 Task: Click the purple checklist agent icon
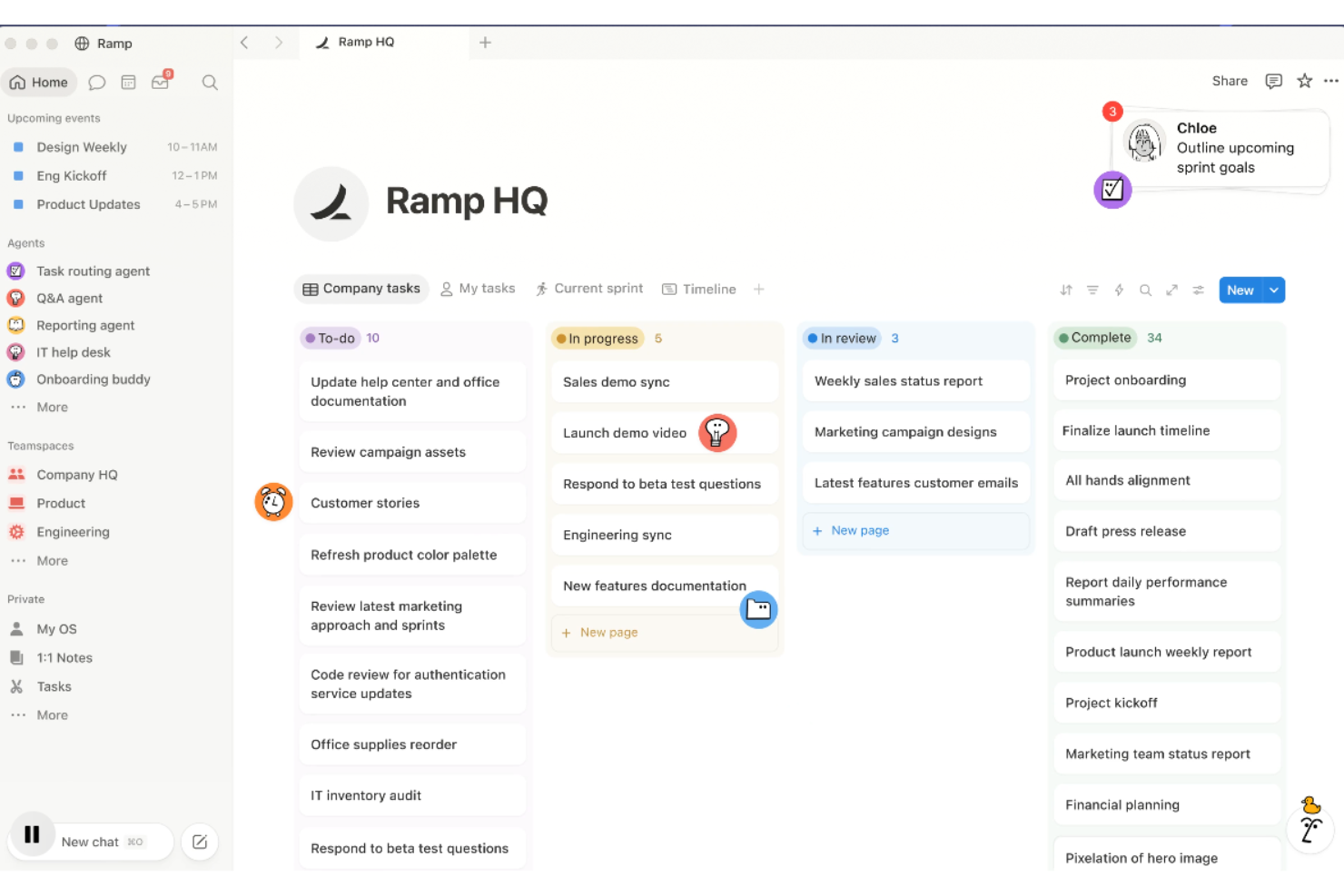tap(1112, 190)
